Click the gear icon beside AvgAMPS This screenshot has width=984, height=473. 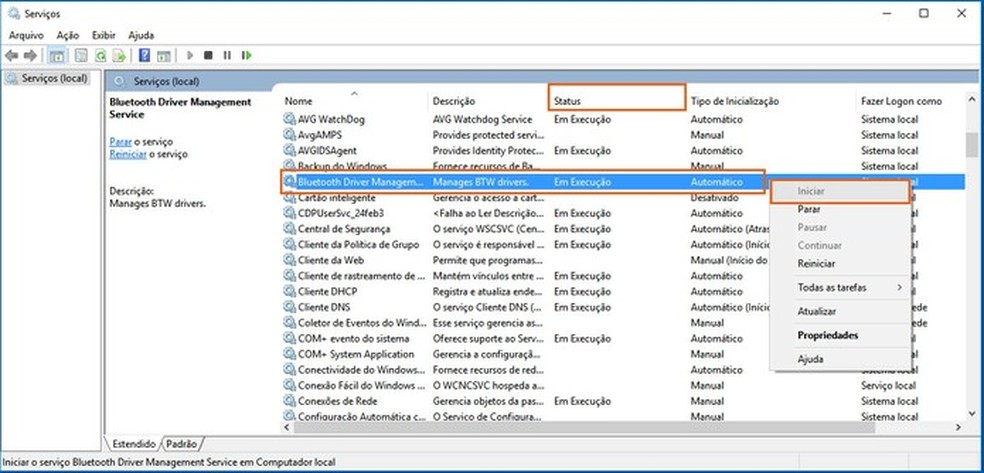click(x=289, y=134)
